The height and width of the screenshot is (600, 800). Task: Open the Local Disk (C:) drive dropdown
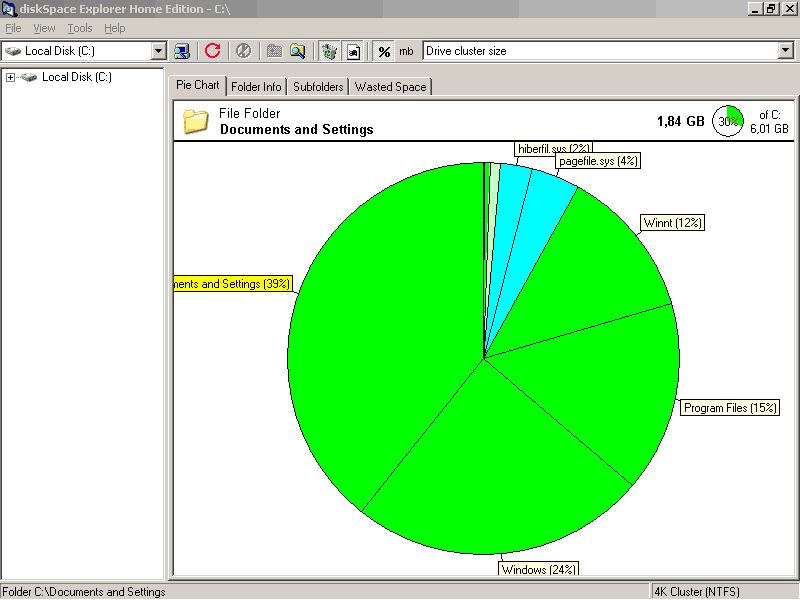(158, 51)
